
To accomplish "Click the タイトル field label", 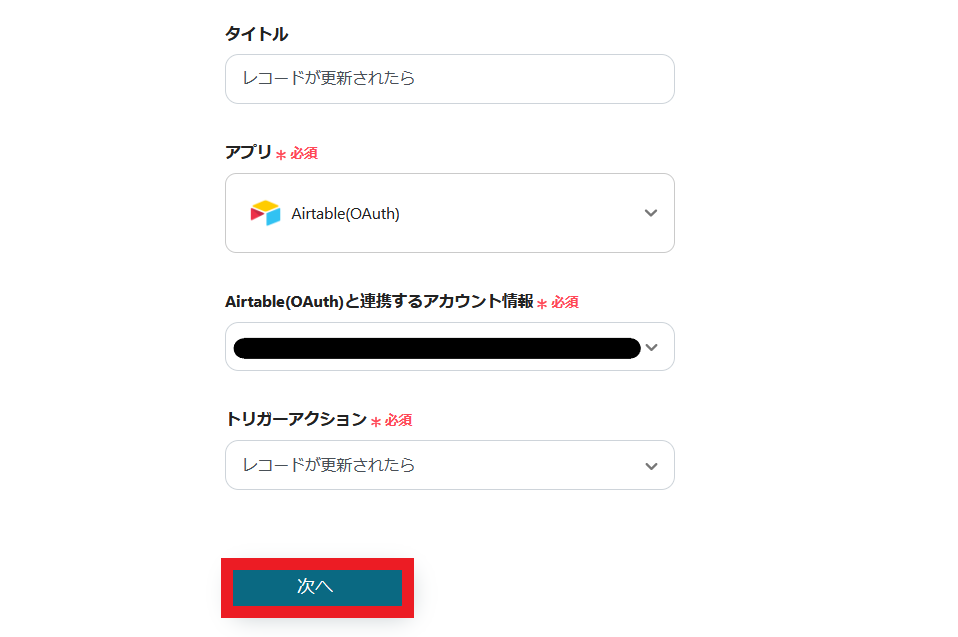I will coord(256,34).
